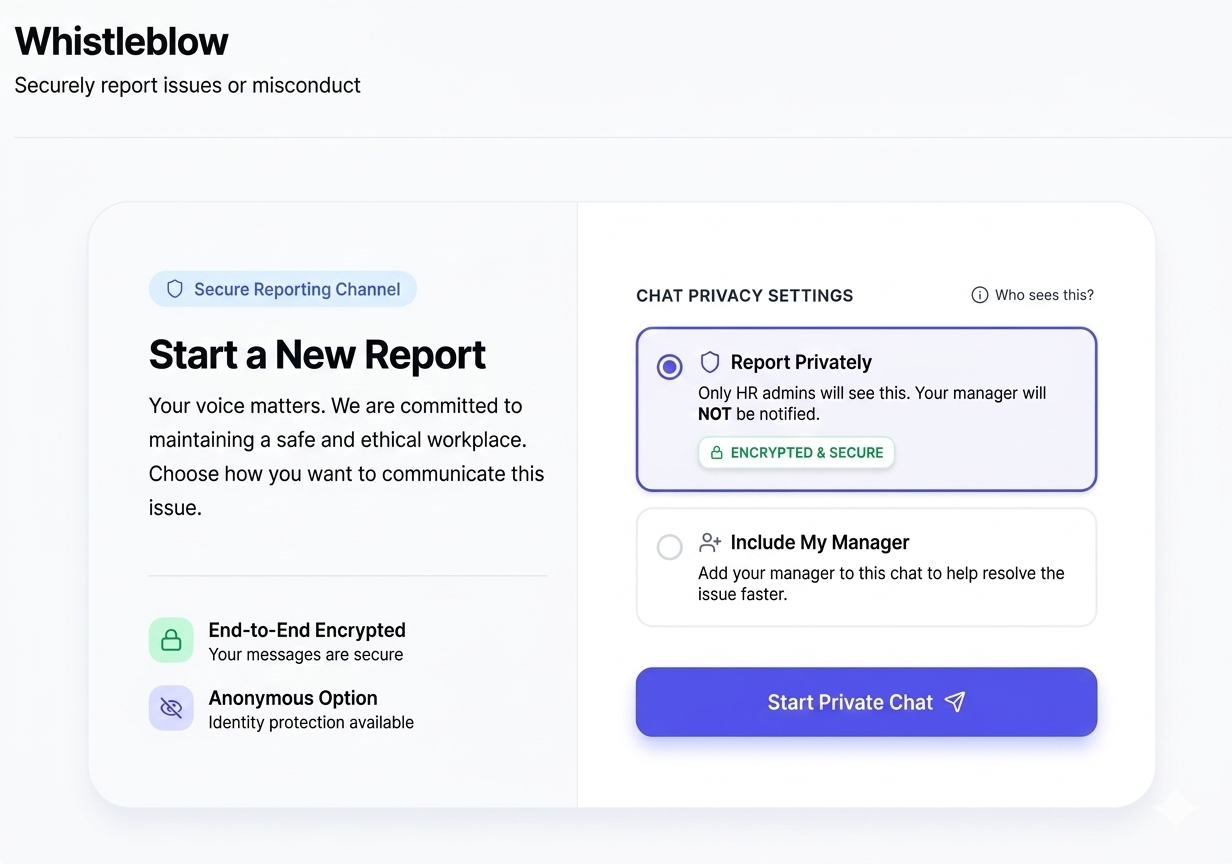This screenshot has height=864, width=1232.
Task: Click the info circle beside Who sees this
Action: (x=980, y=295)
